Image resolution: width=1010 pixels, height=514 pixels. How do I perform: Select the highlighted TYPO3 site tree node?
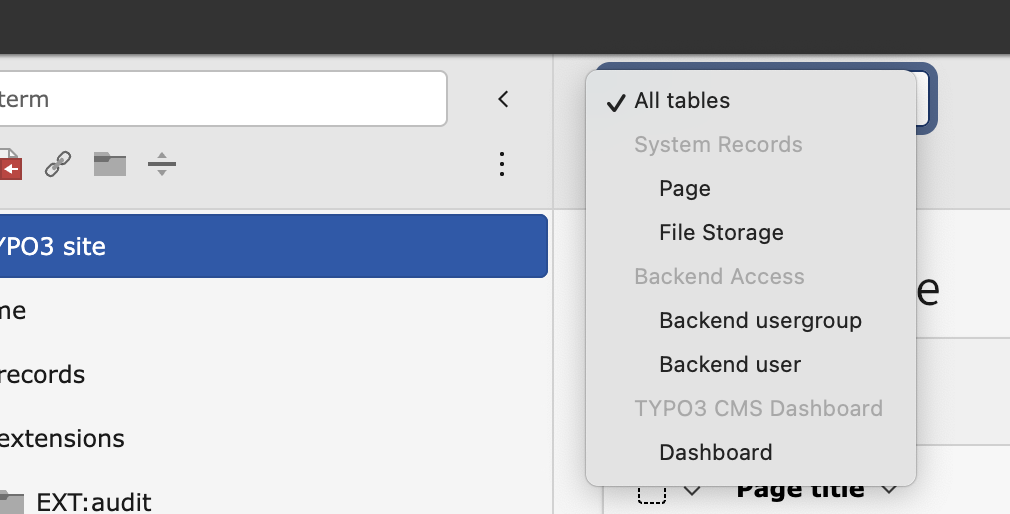coord(270,246)
